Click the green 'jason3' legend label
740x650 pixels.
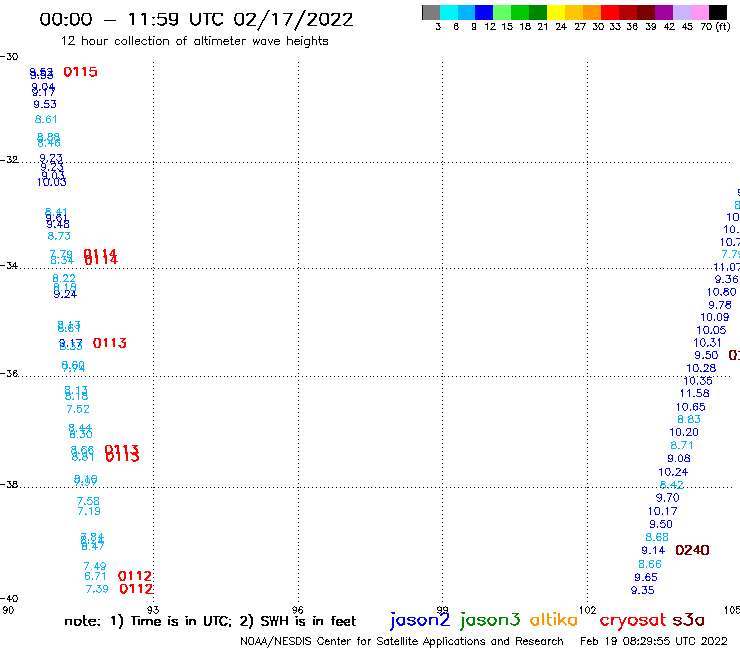pyautogui.click(x=490, y=620)
